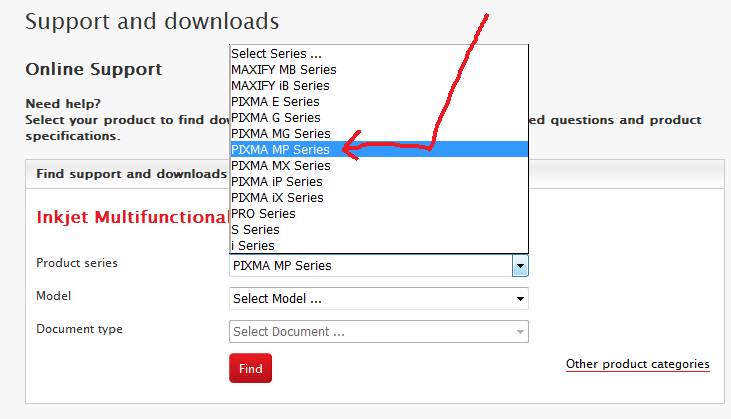
Task: Collapse Product series dropdown via its arrow
Action: point(520,266)
